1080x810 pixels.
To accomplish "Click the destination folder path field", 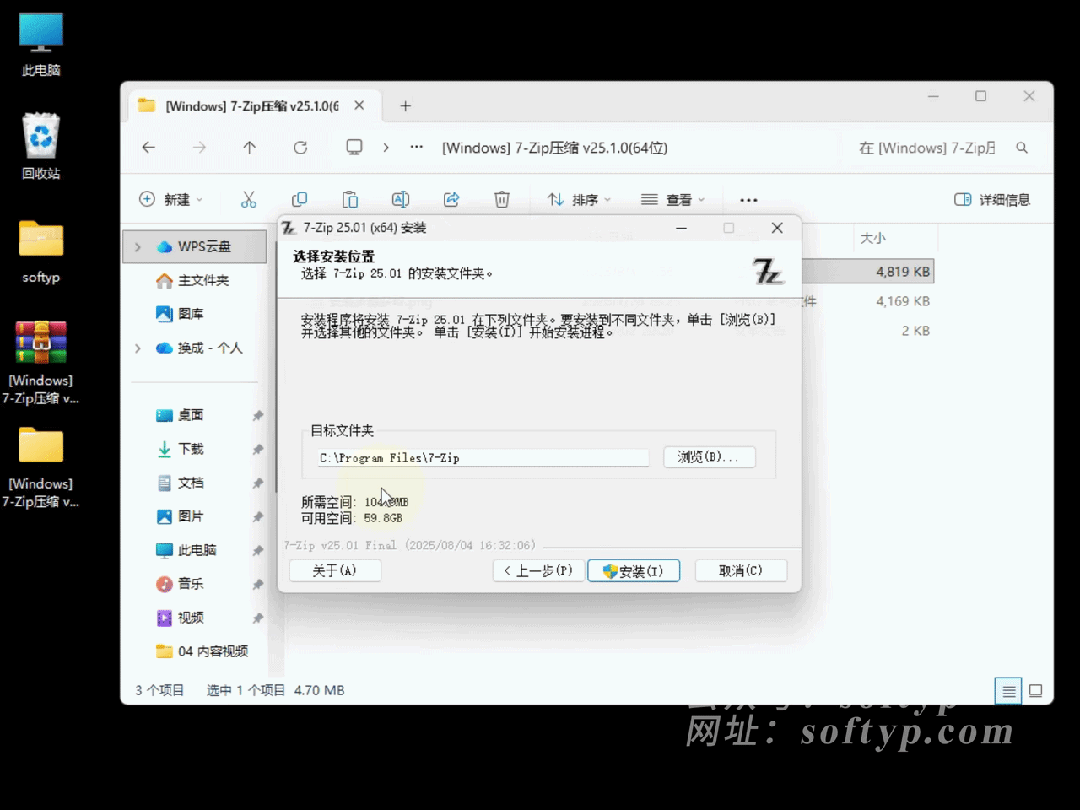I will pos(483,457).
